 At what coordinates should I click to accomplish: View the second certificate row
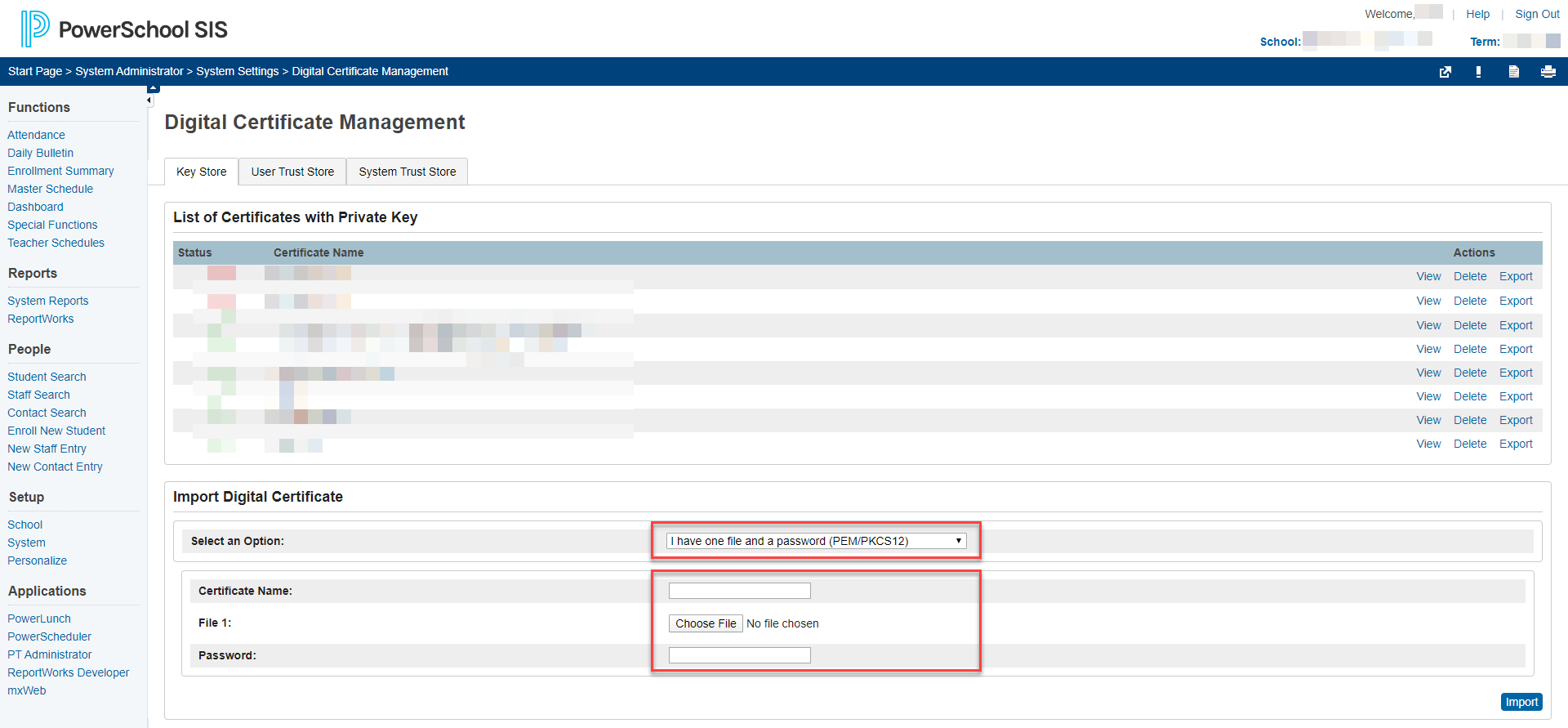coord(1428,301)
